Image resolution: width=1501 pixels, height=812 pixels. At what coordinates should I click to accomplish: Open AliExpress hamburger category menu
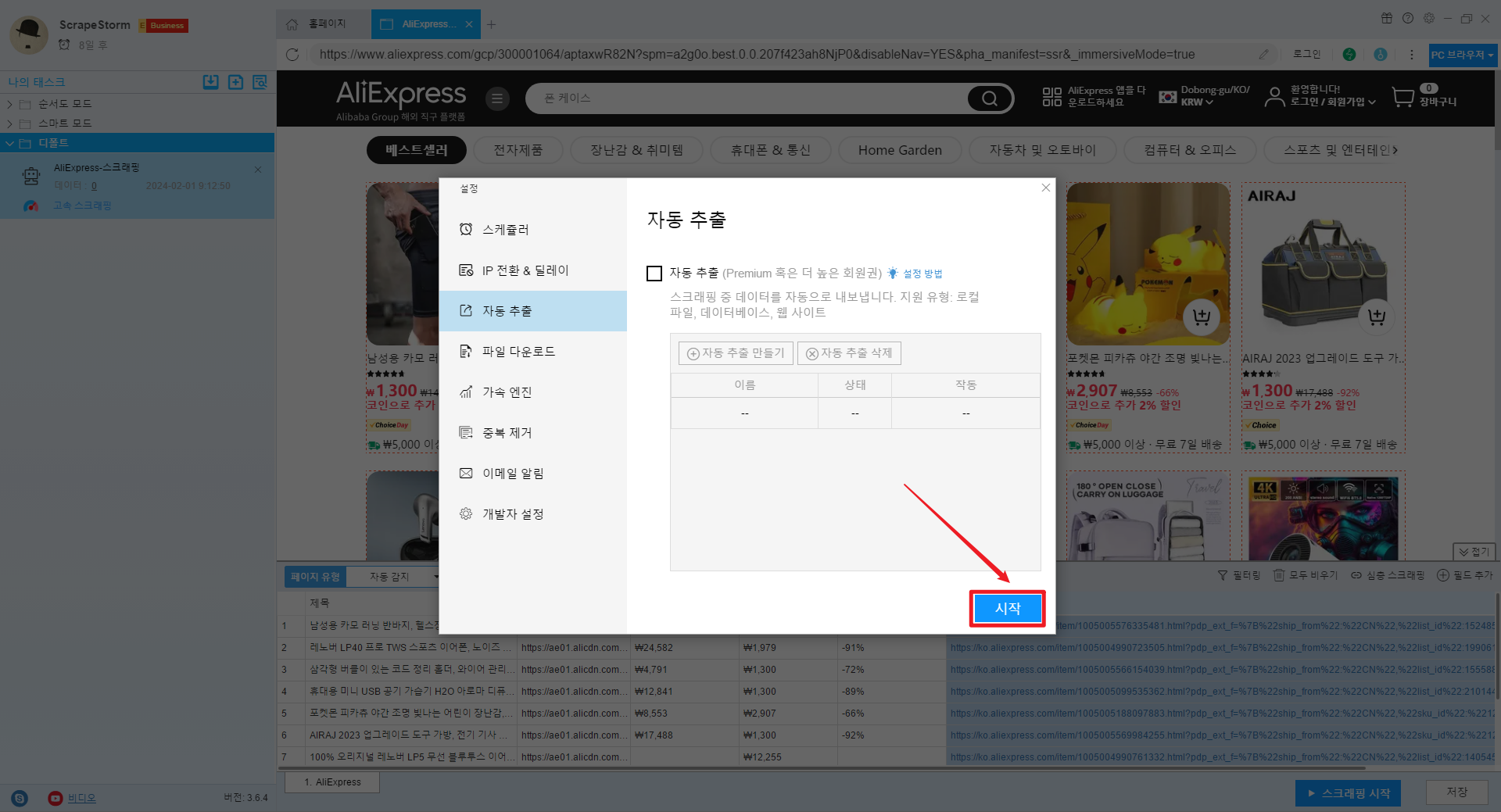click(x=496, y=98)
